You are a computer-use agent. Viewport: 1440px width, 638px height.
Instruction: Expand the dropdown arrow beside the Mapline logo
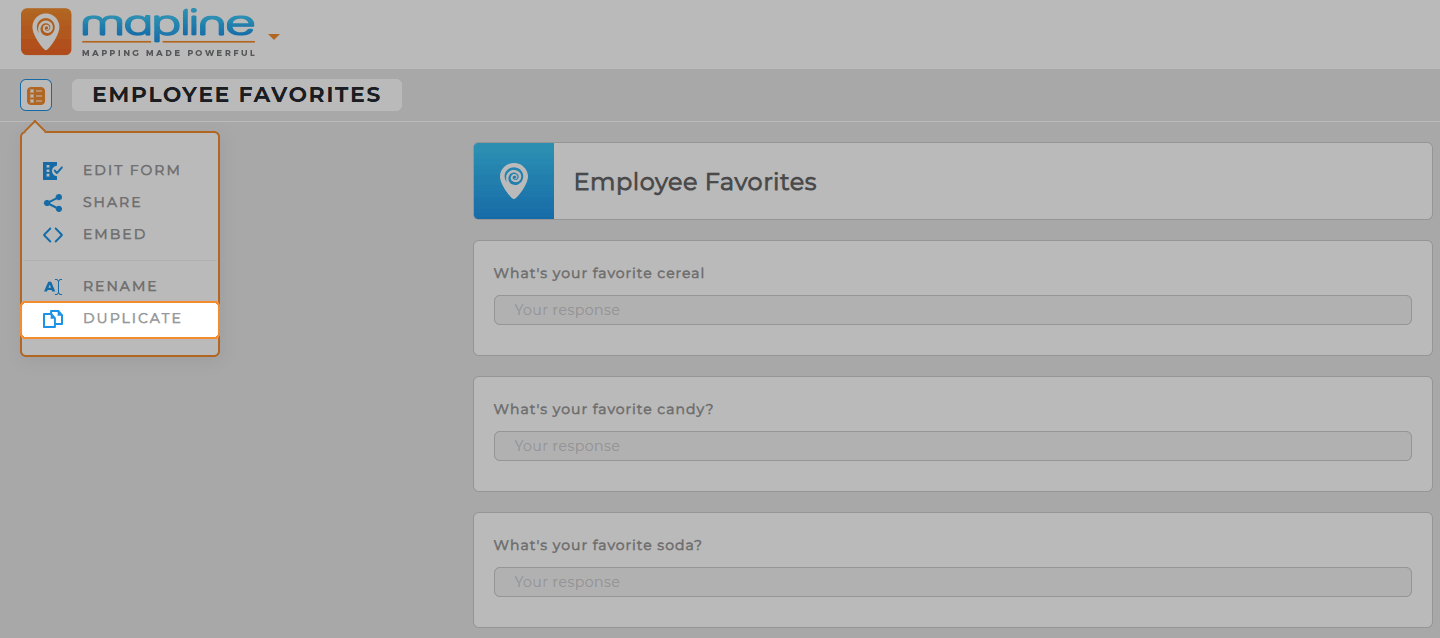click(x=273, y=35)
